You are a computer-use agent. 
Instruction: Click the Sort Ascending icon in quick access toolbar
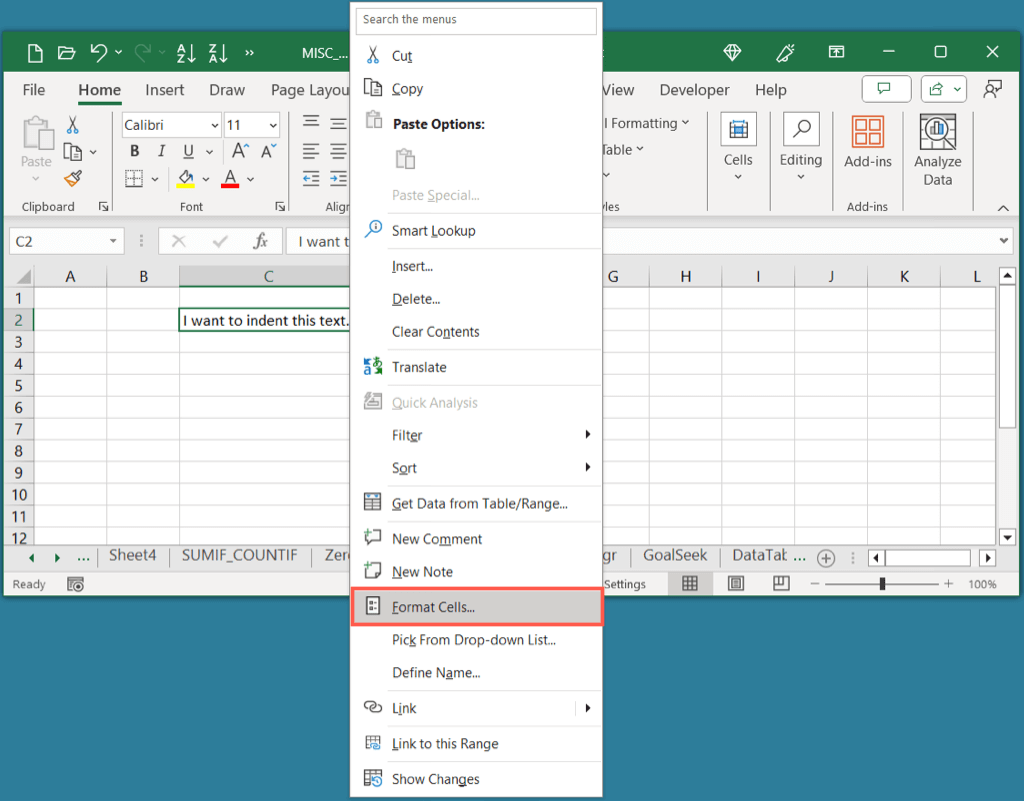[186, 53]
